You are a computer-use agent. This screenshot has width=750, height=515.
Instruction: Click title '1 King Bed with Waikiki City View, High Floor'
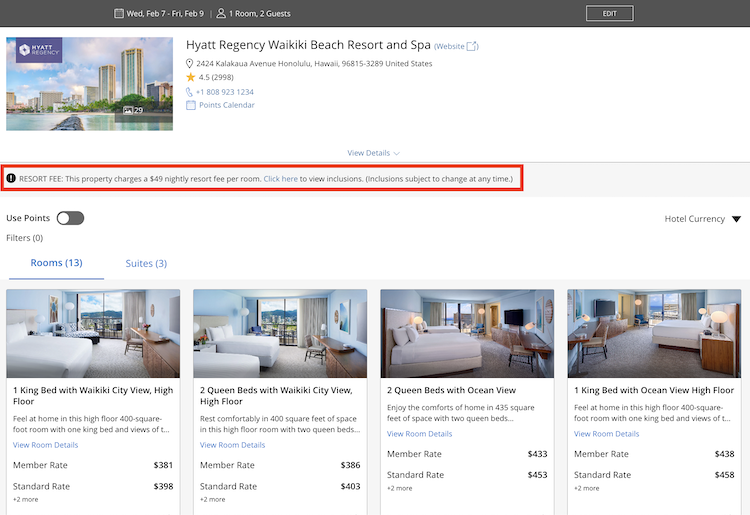point(93,396)
